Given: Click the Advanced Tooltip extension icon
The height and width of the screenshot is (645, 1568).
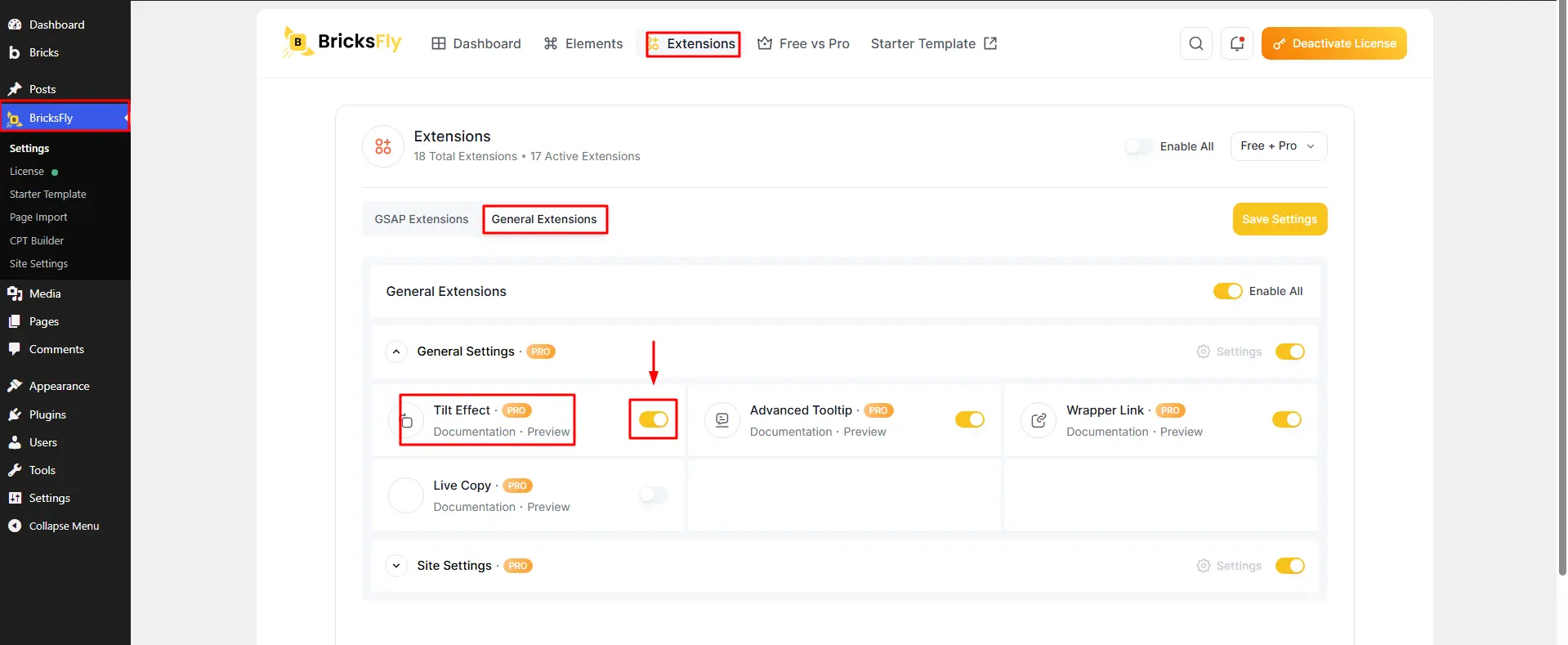Looking at the screenshot, I should click(722, 420).
